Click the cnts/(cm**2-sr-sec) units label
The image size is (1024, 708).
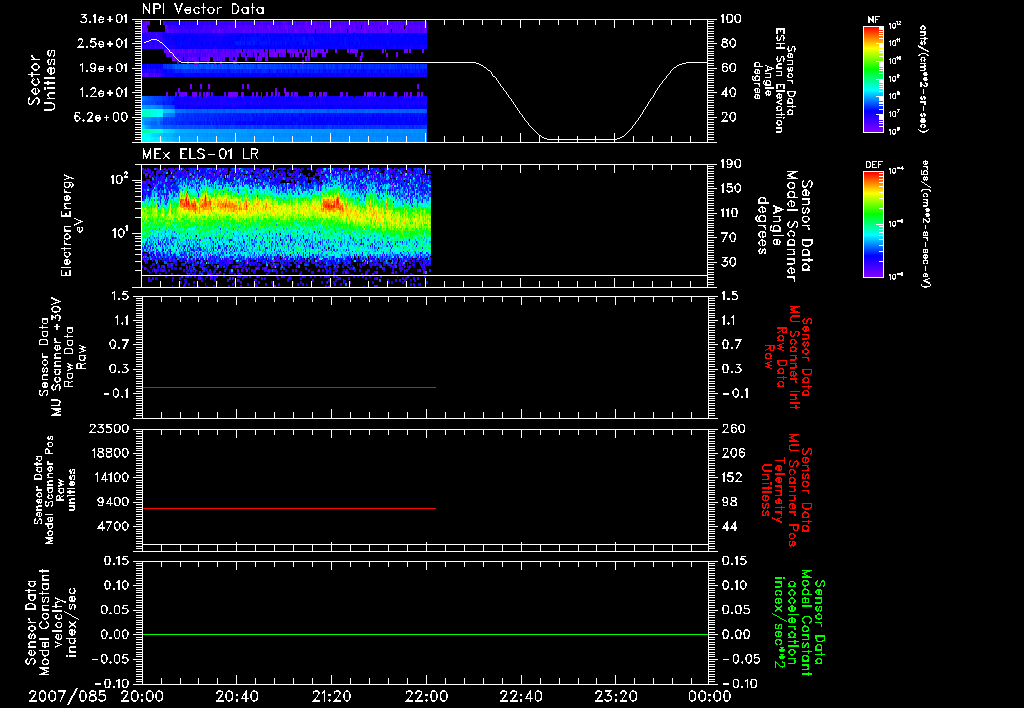click(x=923, y=78)
